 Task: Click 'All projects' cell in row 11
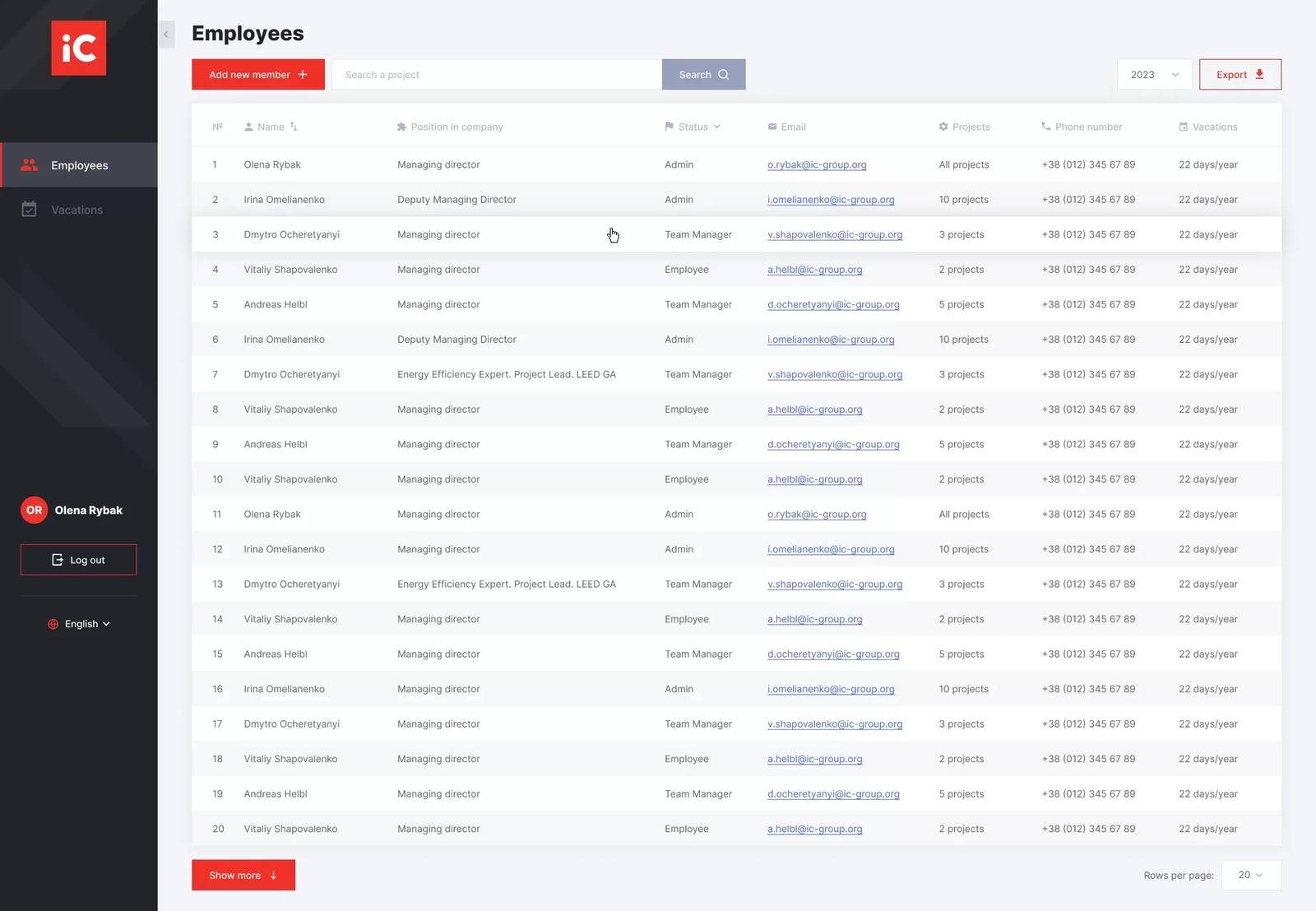pos(964,514)
